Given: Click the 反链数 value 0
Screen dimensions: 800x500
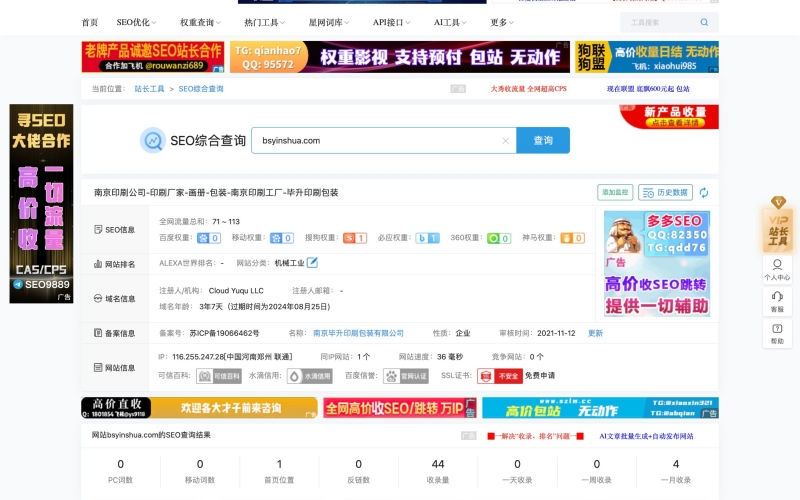Looking at the screenshot, I should tap(359, 464).
